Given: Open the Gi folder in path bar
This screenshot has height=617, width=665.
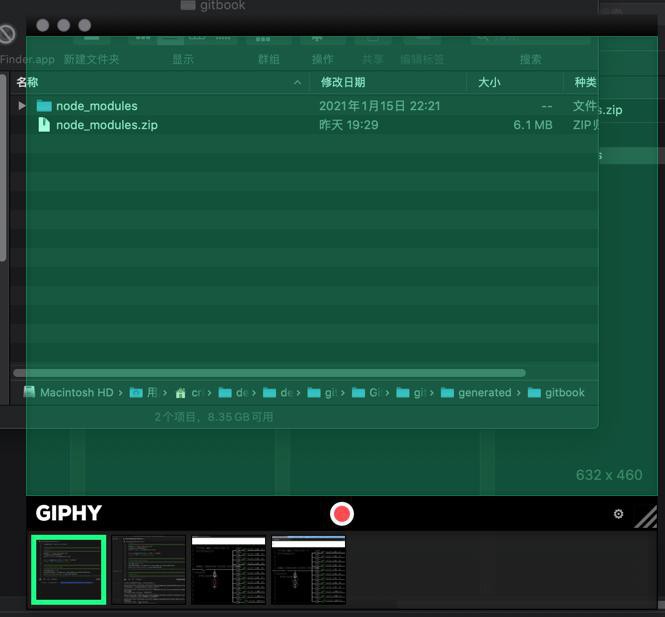Looking at the screenshot, I should (365, 393).
